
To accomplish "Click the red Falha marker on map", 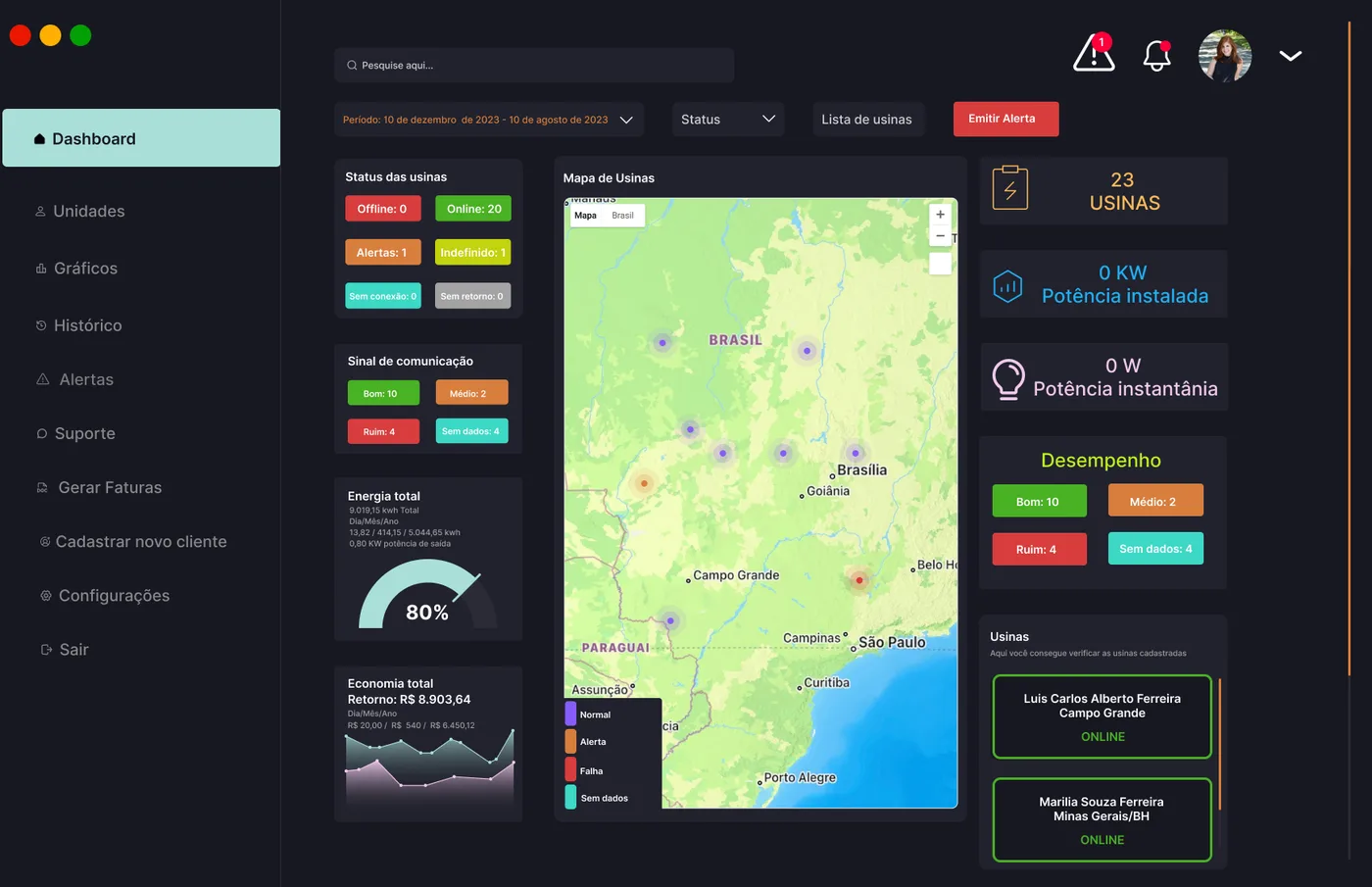I will [858, 580].
